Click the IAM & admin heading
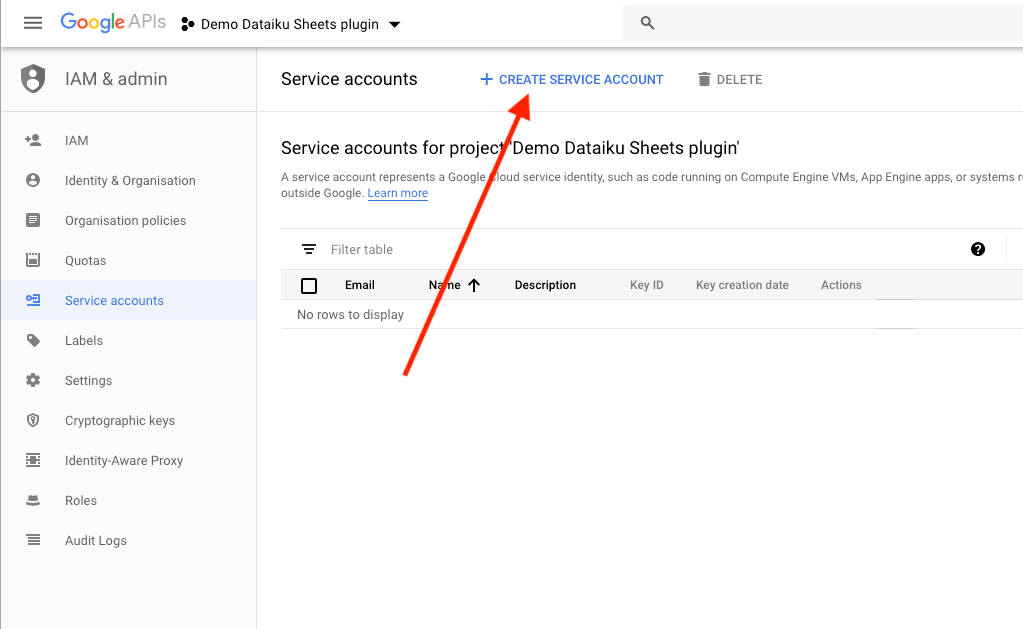This screenshot has height=629, width=1023. pos(116,79)
